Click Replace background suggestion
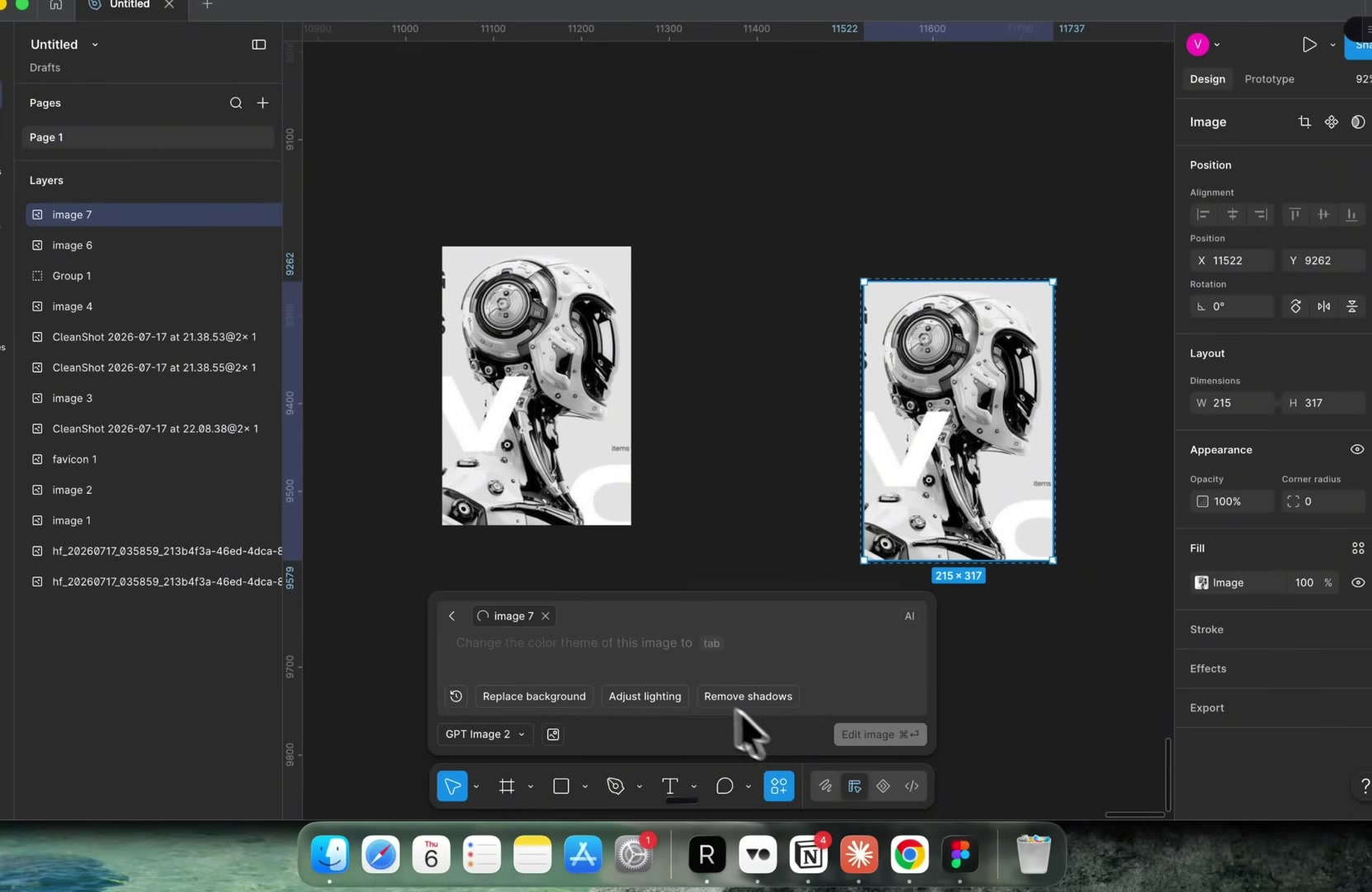Screen dimensions: 1372x892 [x=534, y=696]
